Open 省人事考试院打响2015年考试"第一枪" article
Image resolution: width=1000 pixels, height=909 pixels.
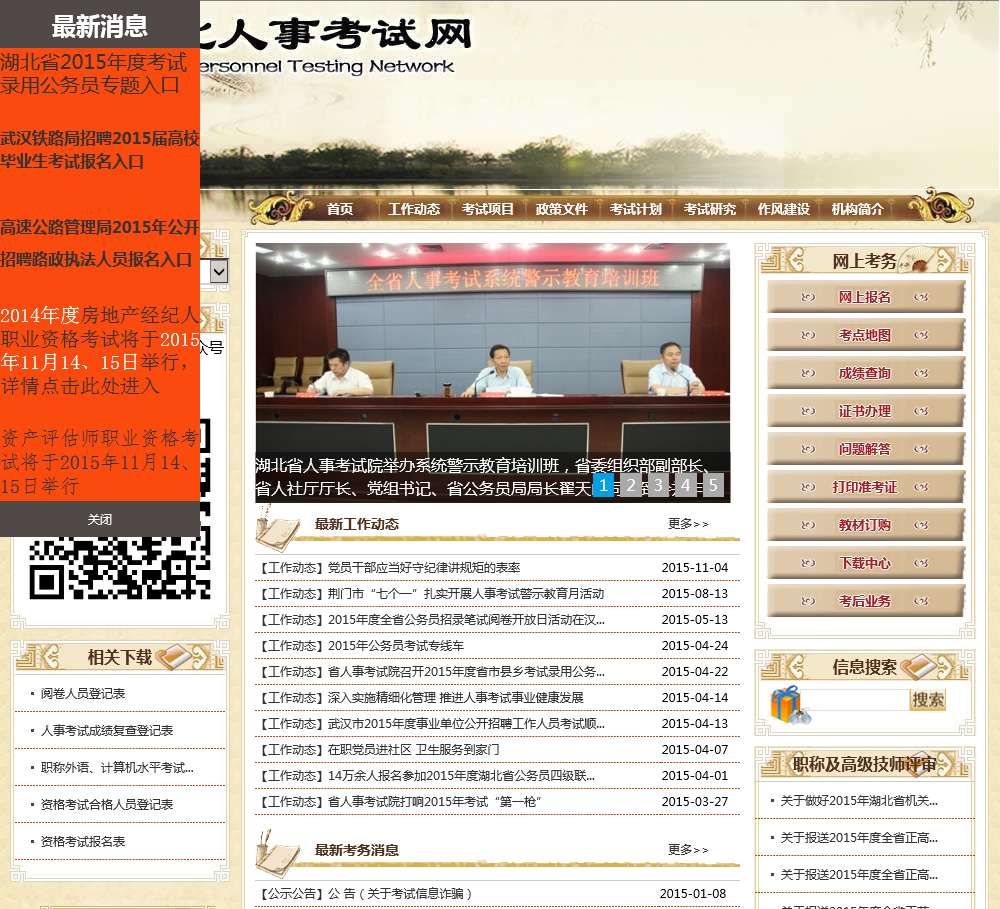coord(435,802)
